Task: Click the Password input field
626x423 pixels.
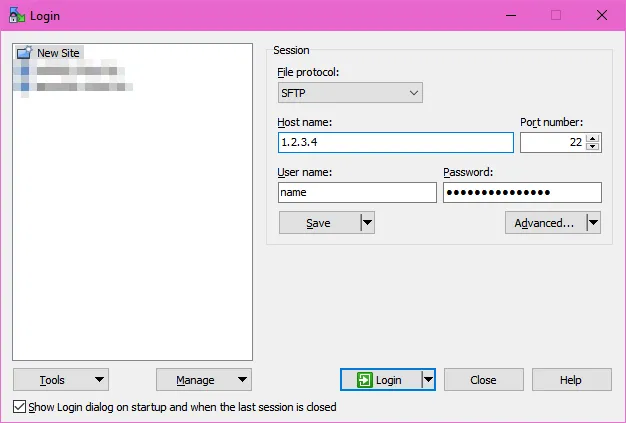Action: [x=522, y=193]
